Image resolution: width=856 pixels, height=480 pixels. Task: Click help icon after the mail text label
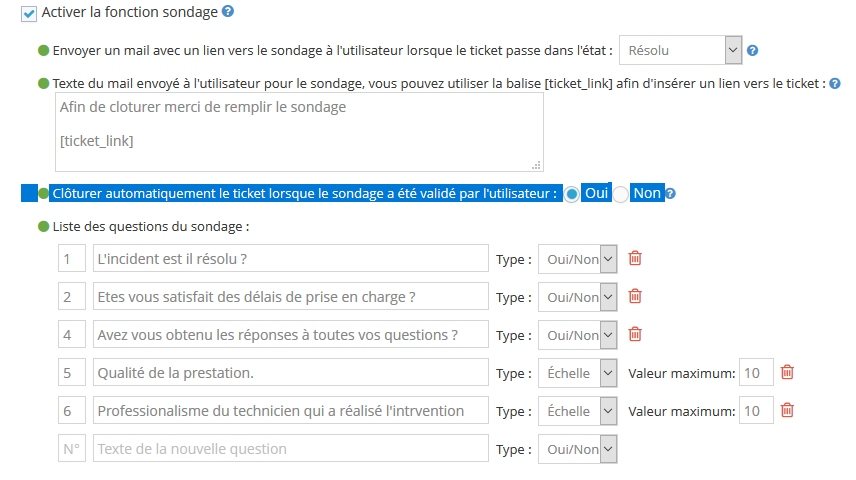pos(834,84)
